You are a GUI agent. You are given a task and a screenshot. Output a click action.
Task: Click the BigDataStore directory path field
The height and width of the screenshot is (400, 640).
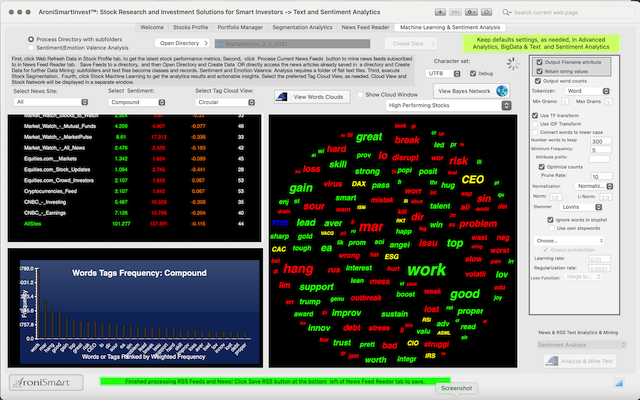(x=293, y=43)
